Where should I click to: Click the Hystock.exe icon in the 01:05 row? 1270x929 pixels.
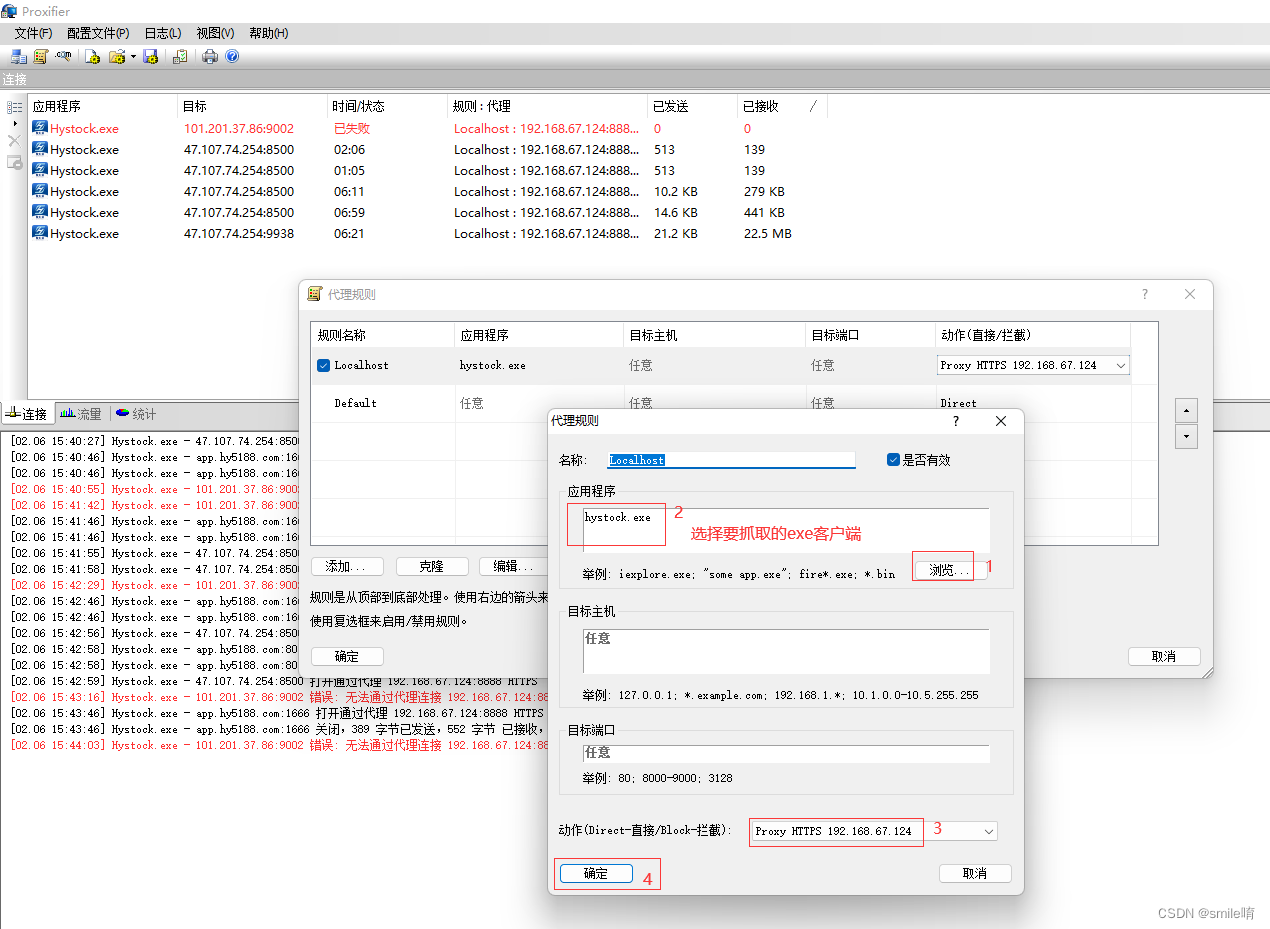(40, 170)
